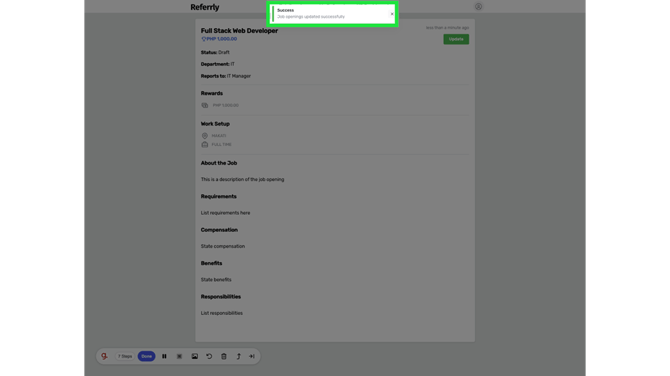Screen dimensions: 670x376
Task: Click the Success toast message text
Action: [x=311, y=17]
